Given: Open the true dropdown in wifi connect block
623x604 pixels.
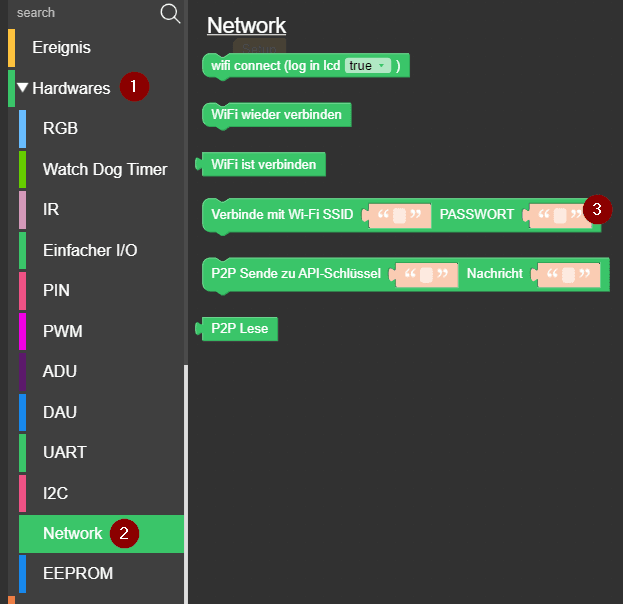Looking at the screenshot, I should pos(366,66).
